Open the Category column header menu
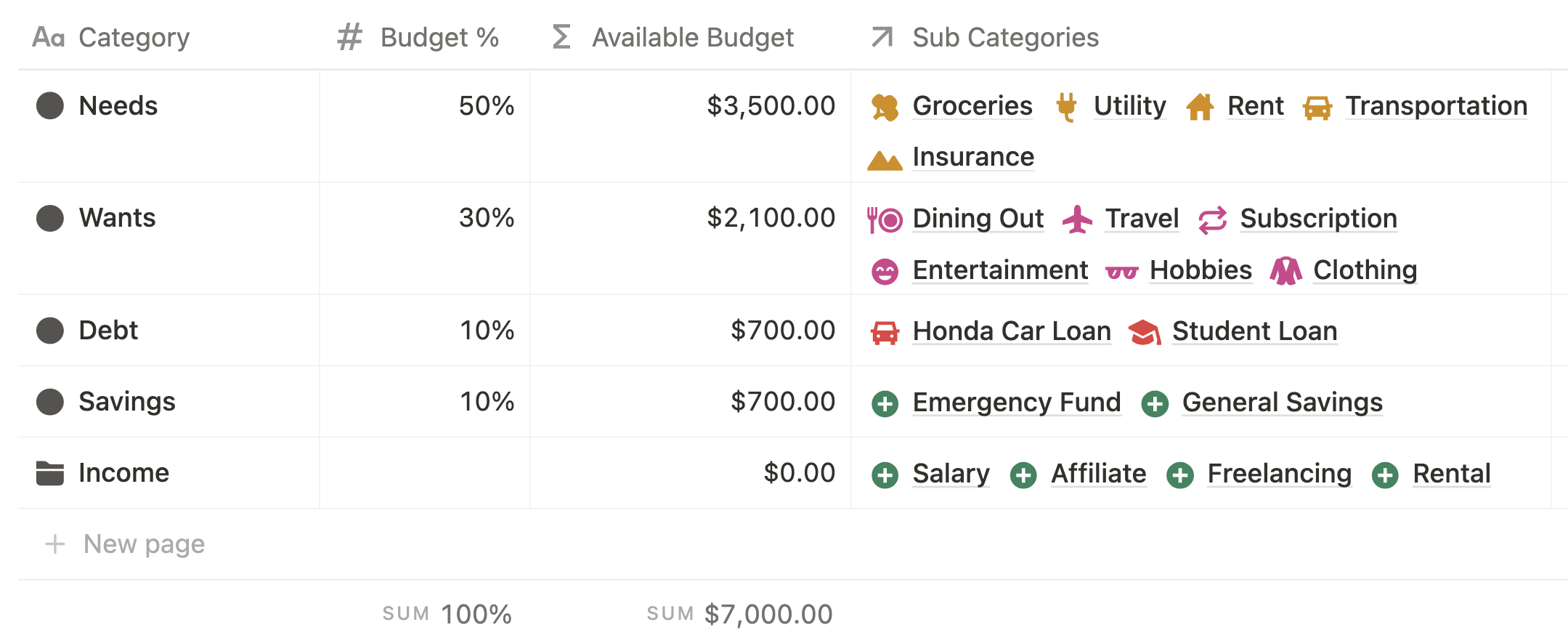 (x=134, y=37)
